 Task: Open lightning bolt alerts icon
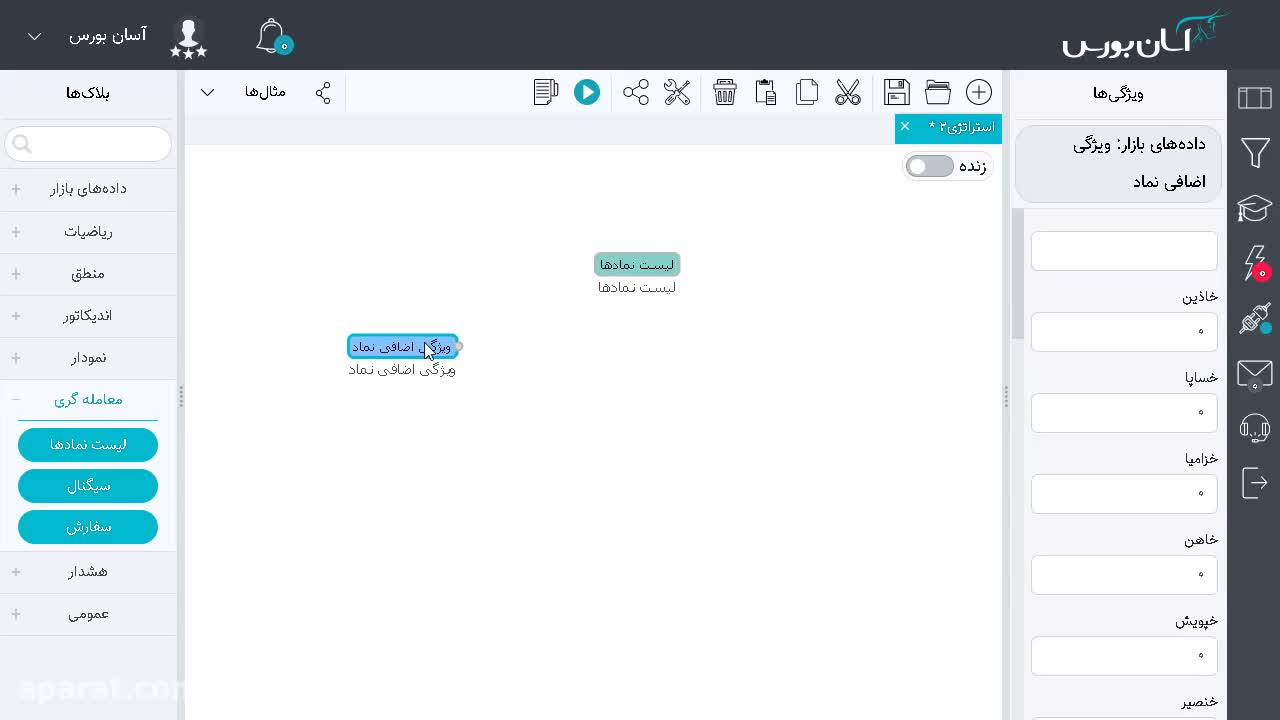[x=1254, y=263]
